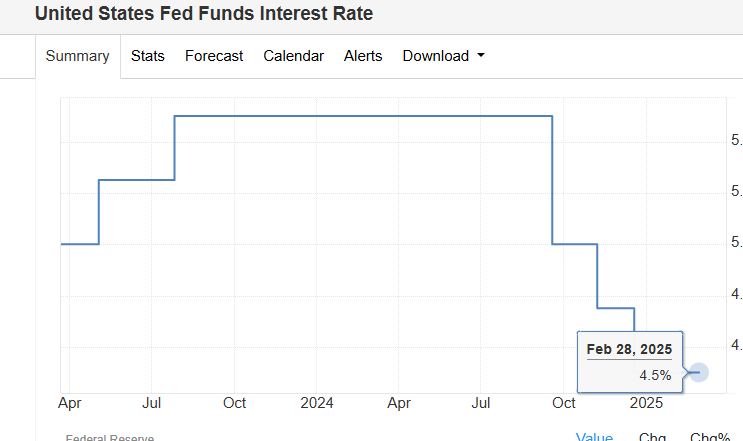Click the 4.5% value in tooltip
Screen dimensions: 743x441
[655, 375]
